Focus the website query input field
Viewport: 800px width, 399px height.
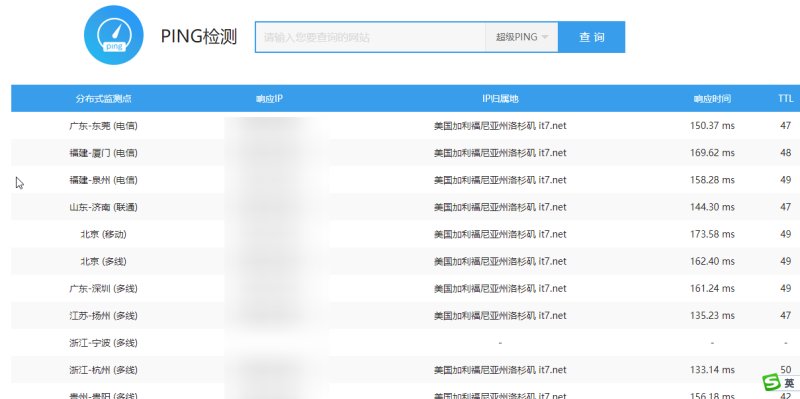click(370, 37)
